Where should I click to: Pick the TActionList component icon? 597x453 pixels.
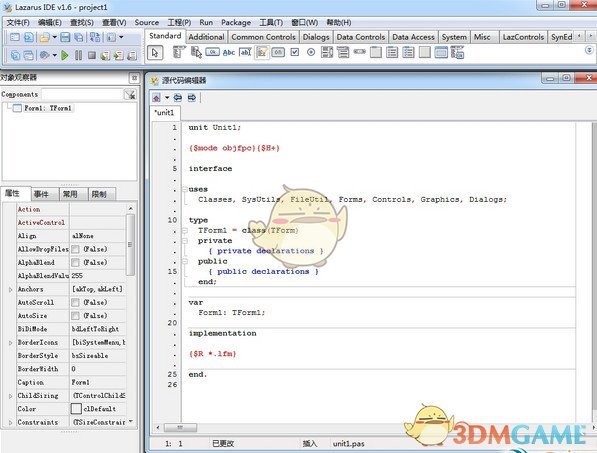pos(457,52)
